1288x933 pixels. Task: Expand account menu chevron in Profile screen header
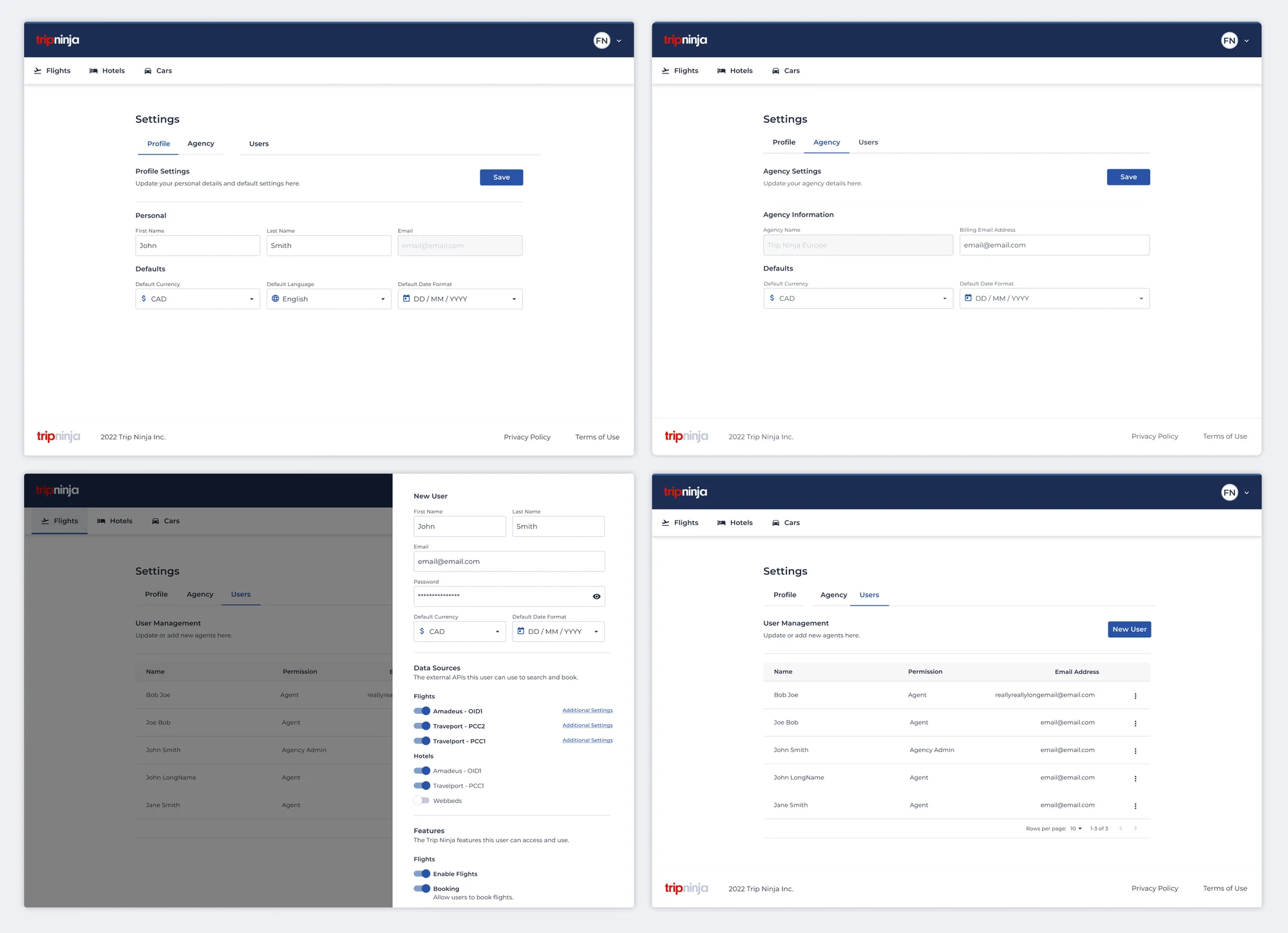pos(619,41)
